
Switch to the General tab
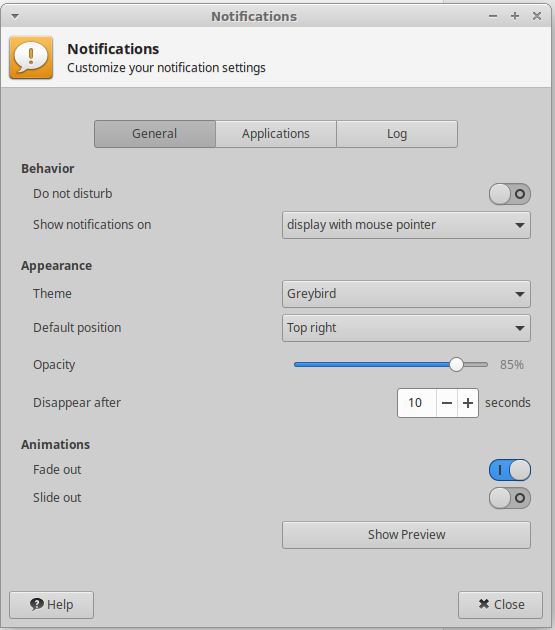tap(155, 134)
